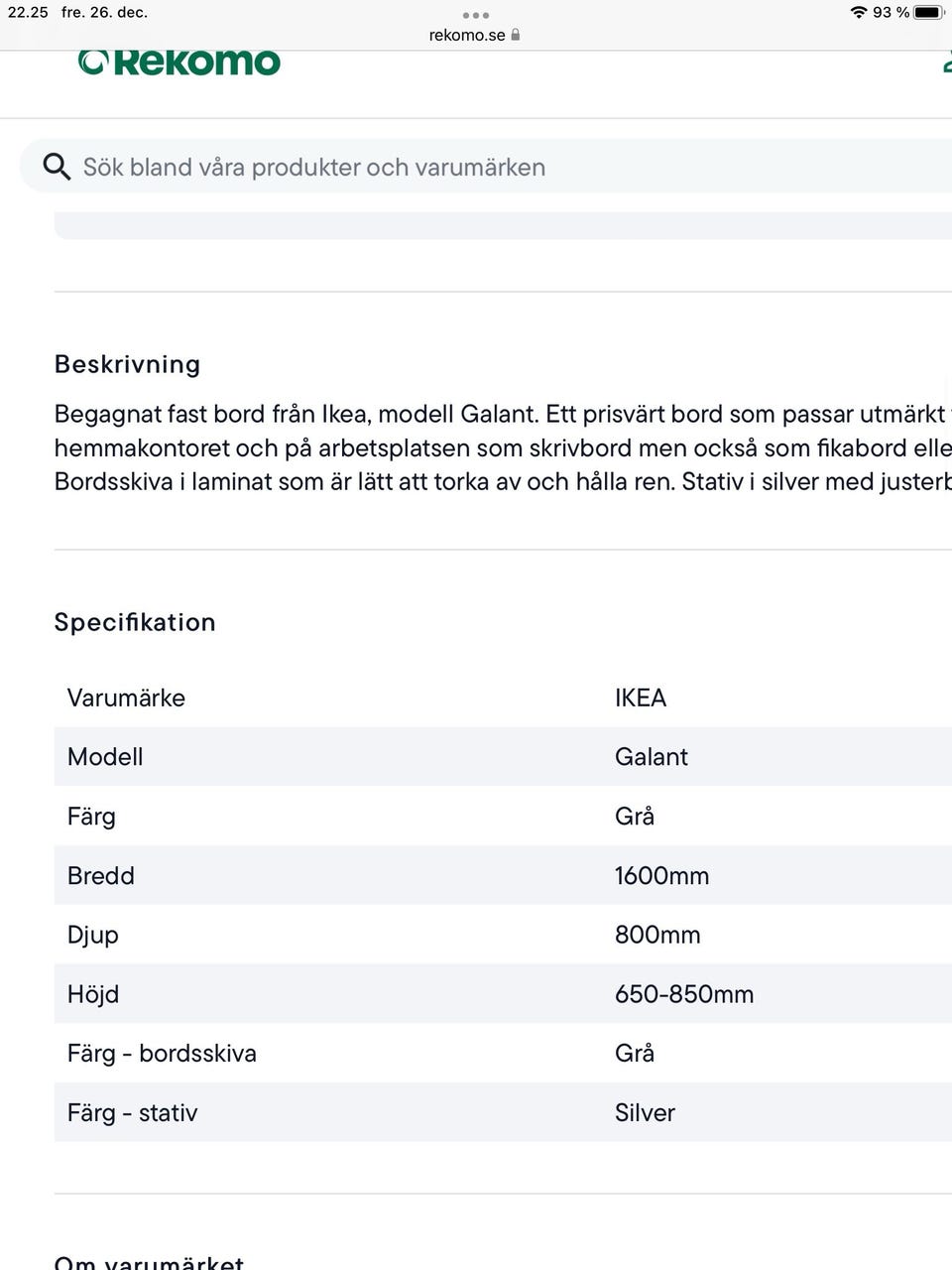This screenshot has height=1270, width=952.
Task: Expand the Om varumärket section
Action: click(x=149, y=1260)
